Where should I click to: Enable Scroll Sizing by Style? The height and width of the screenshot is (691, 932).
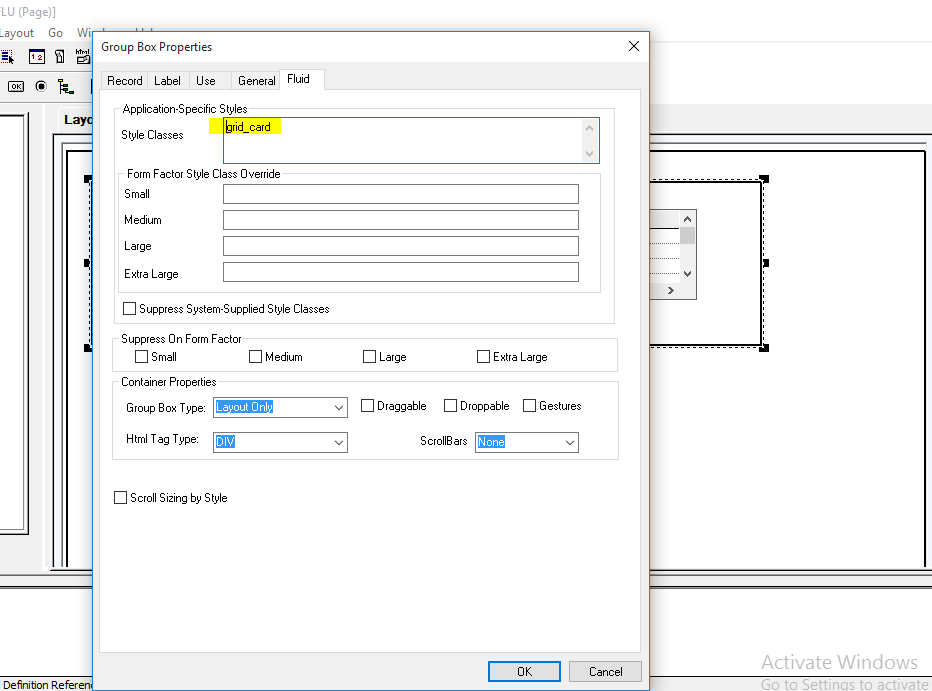[120, 497]
